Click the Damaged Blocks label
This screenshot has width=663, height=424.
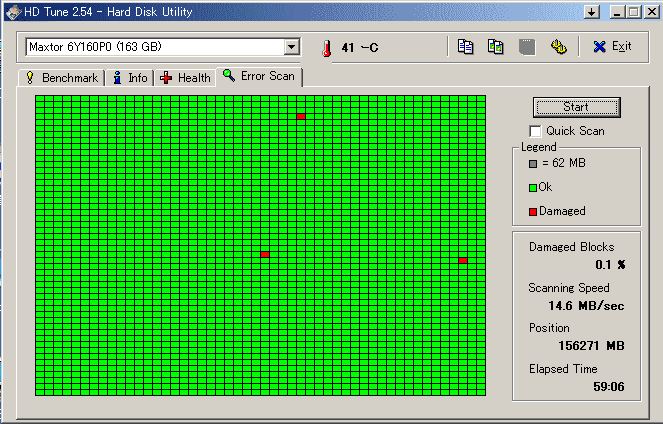point(571,247)
